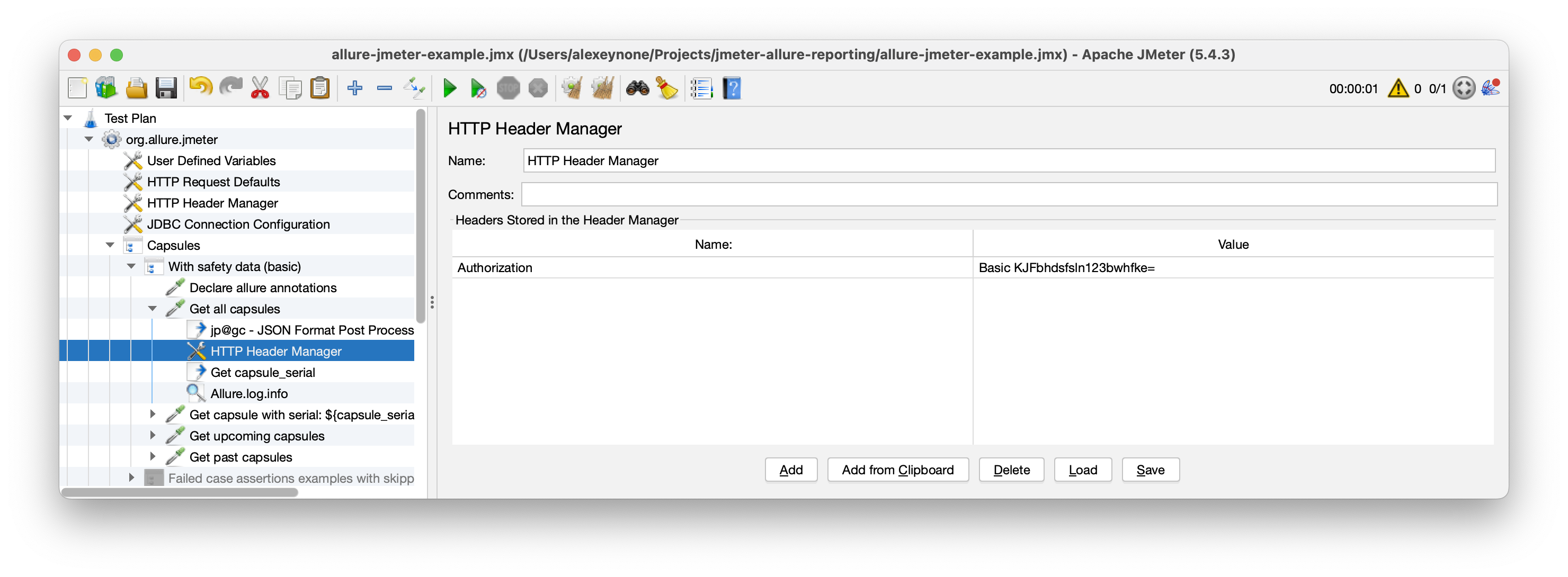Select JDBC Connection Configuration tree item
Image resolution: width=1568 pixels, height=577 pixels.
pyautogui.click(x=238, y=224)
